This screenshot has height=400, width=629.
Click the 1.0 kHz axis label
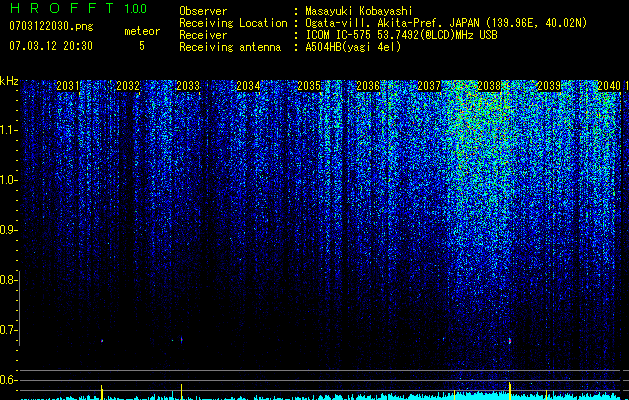click(x=8, y=180)
